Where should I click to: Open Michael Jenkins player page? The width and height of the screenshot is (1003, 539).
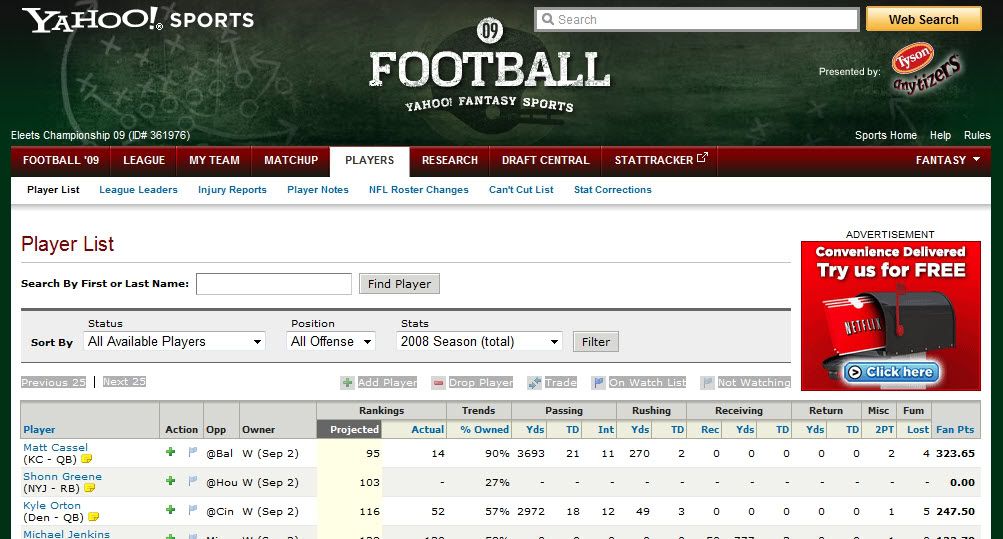(x=67, y=534)
